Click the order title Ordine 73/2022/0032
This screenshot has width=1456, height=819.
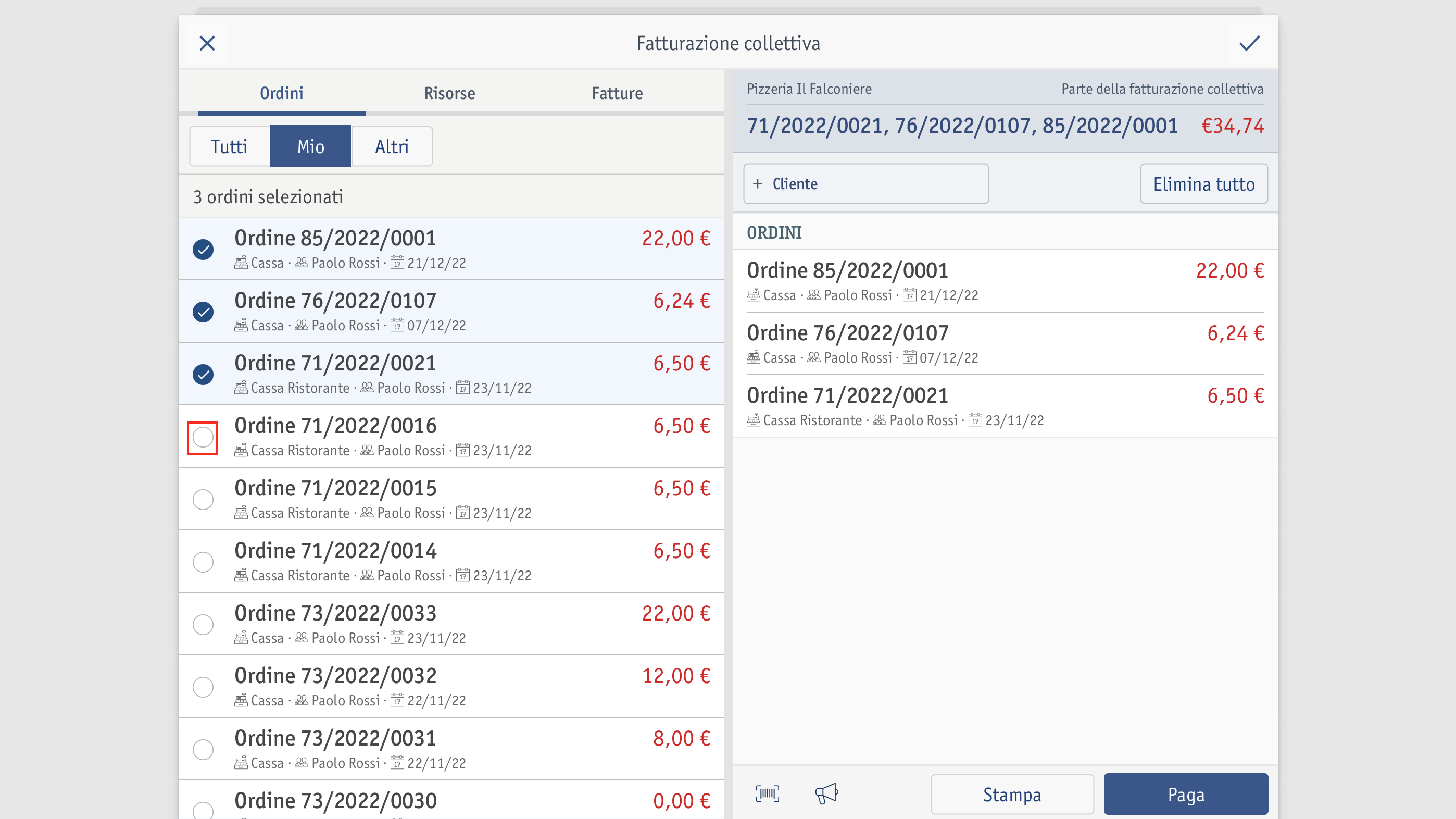(x=336, y=676)
